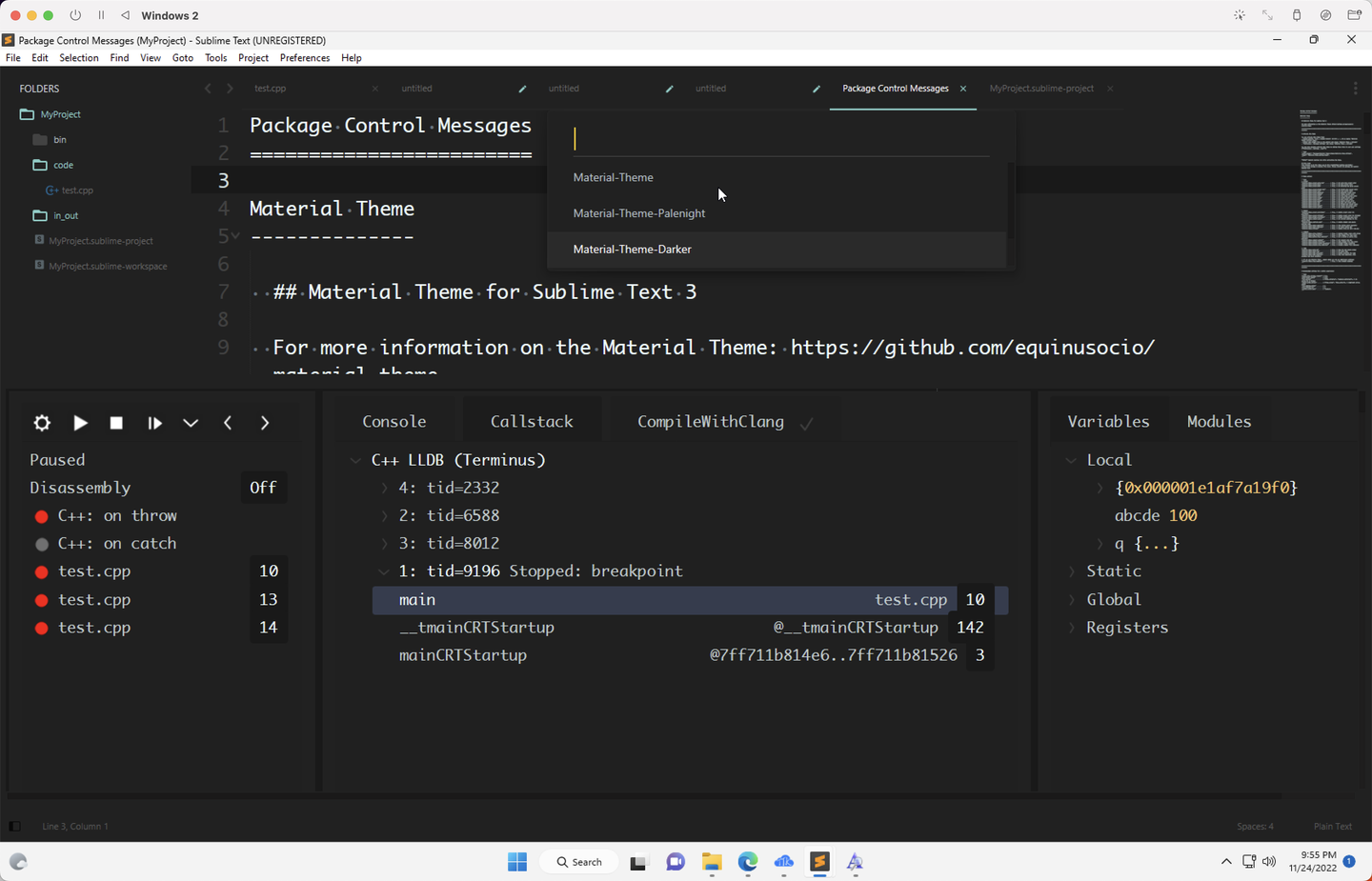The image size is (1372, 881).
Task: Open the Sublime Text icon in the taskbar
Action: tap(819, 862)
